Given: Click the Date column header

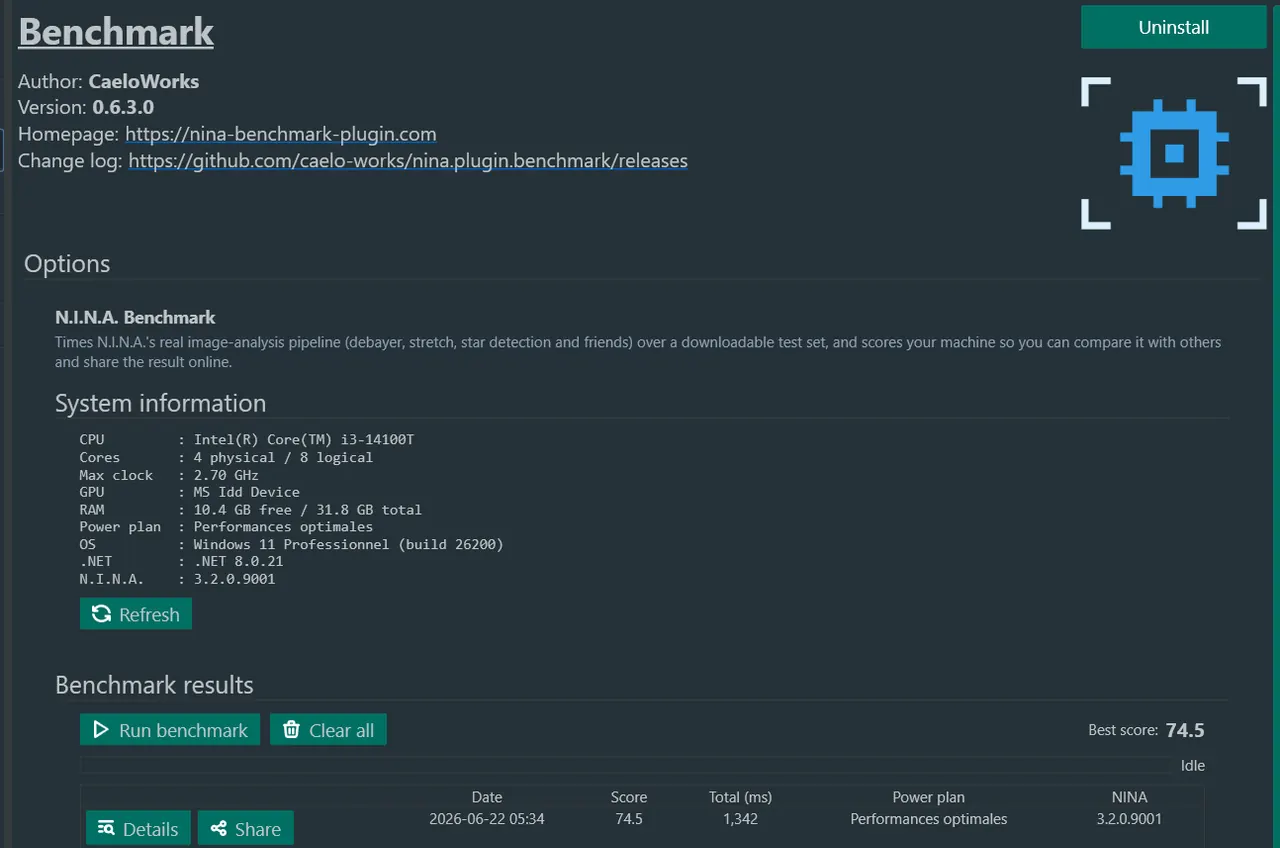Looking at the screenshot, I should click(x=487, y=797).
